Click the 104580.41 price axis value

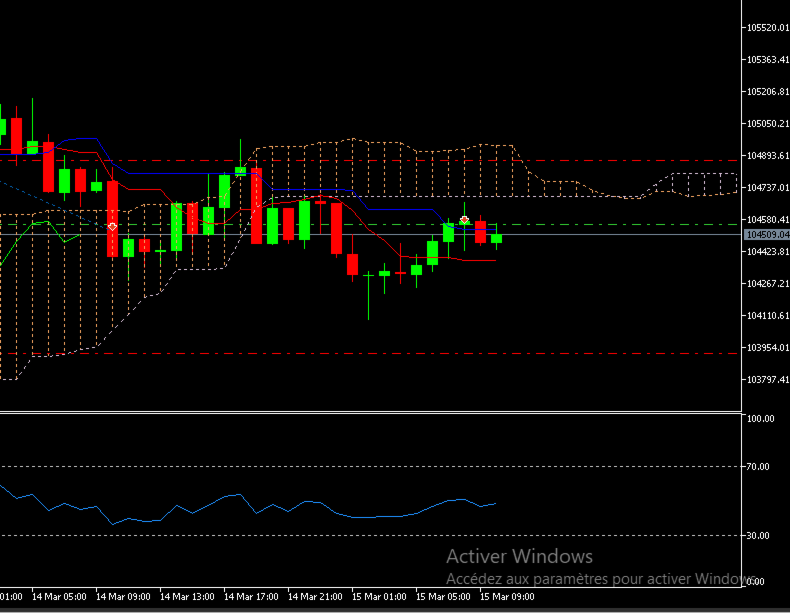[768, 220]
